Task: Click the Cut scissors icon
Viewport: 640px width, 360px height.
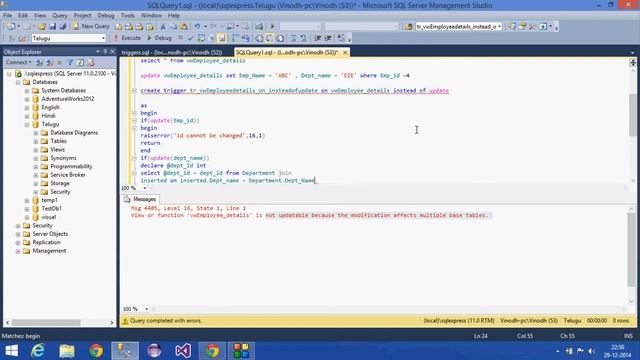Action: tap(162, 27)
